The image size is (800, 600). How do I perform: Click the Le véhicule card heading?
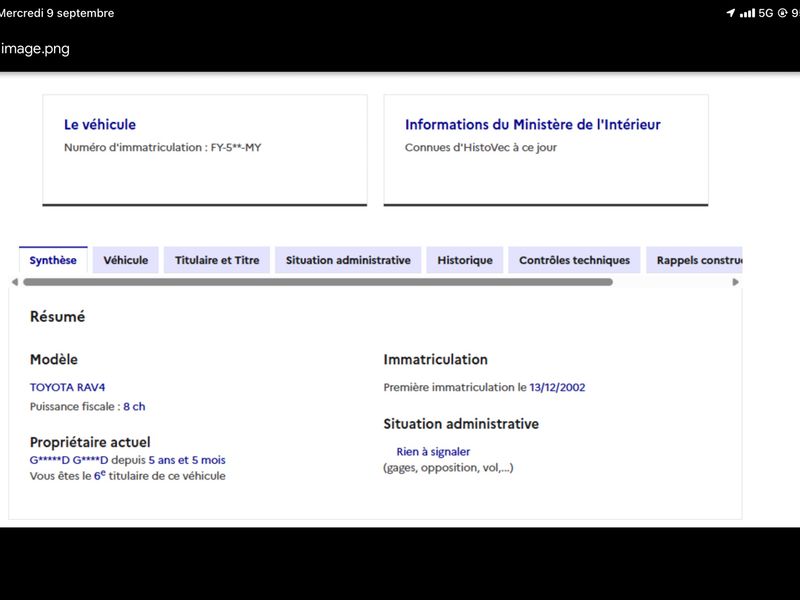click(x=100, y=124)
